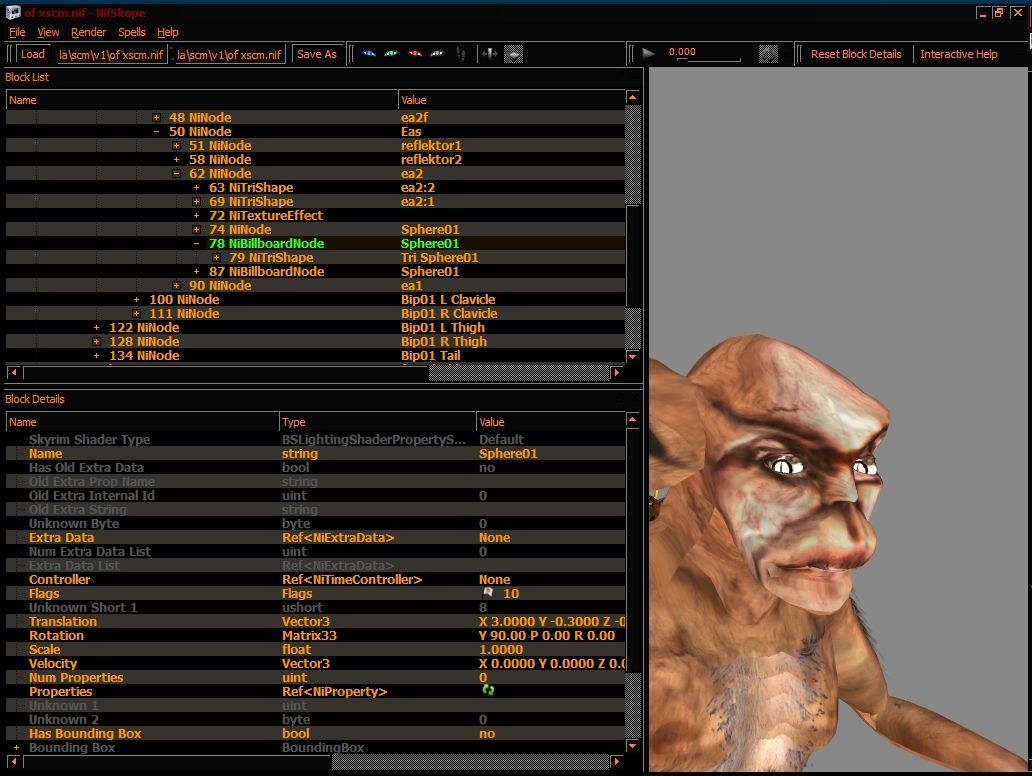1032x776 pixels.
Task: Expand 122 NiNode Bip01 L Thigh
Action: [x=96, y=327]
